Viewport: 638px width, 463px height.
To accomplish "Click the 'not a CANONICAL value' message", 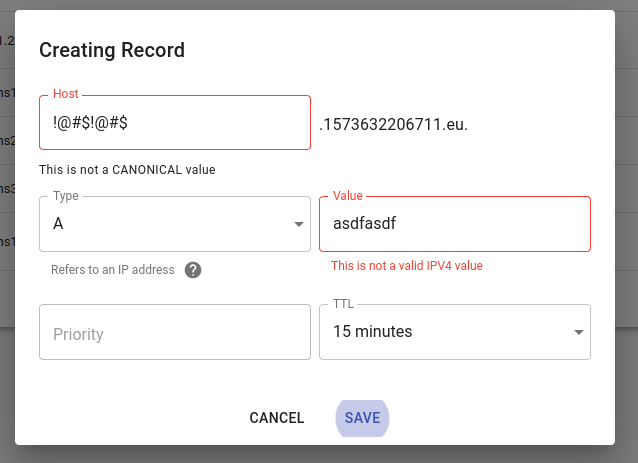I will [127, 170].
